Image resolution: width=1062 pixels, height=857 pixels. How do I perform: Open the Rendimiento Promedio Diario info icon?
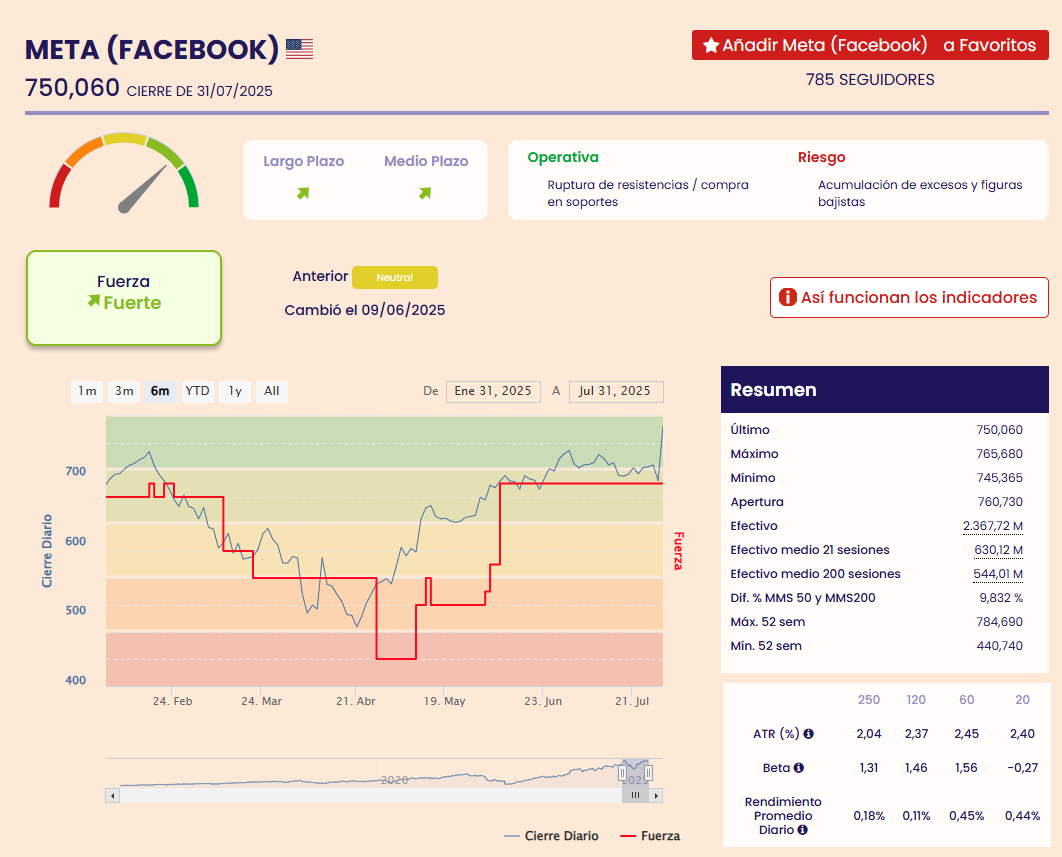click(x=802, y=830)
